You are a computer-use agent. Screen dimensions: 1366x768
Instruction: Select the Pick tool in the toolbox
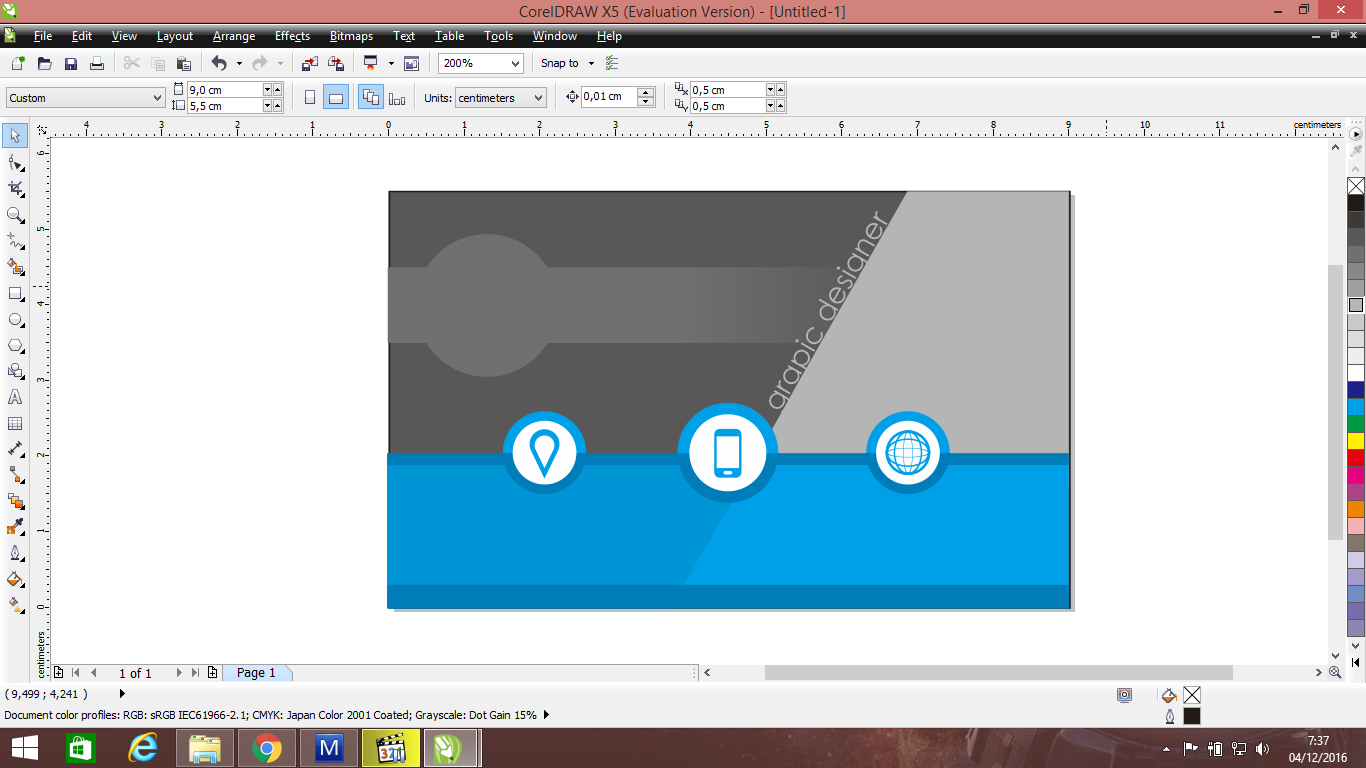(x=15, y=136)
